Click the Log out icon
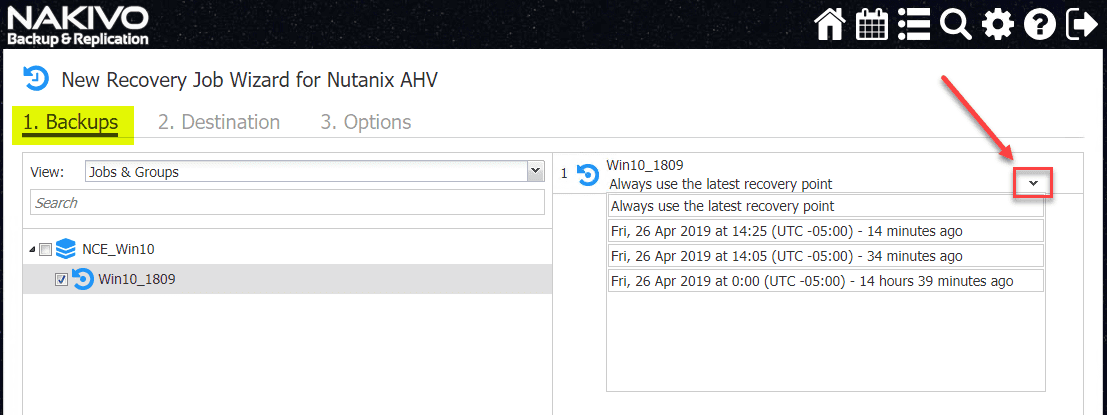1107x415 pixels. tap(1081, 24)
